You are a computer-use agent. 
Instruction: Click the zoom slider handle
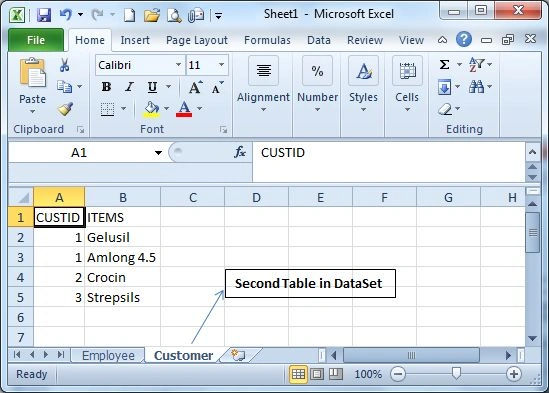pos(456,373)
